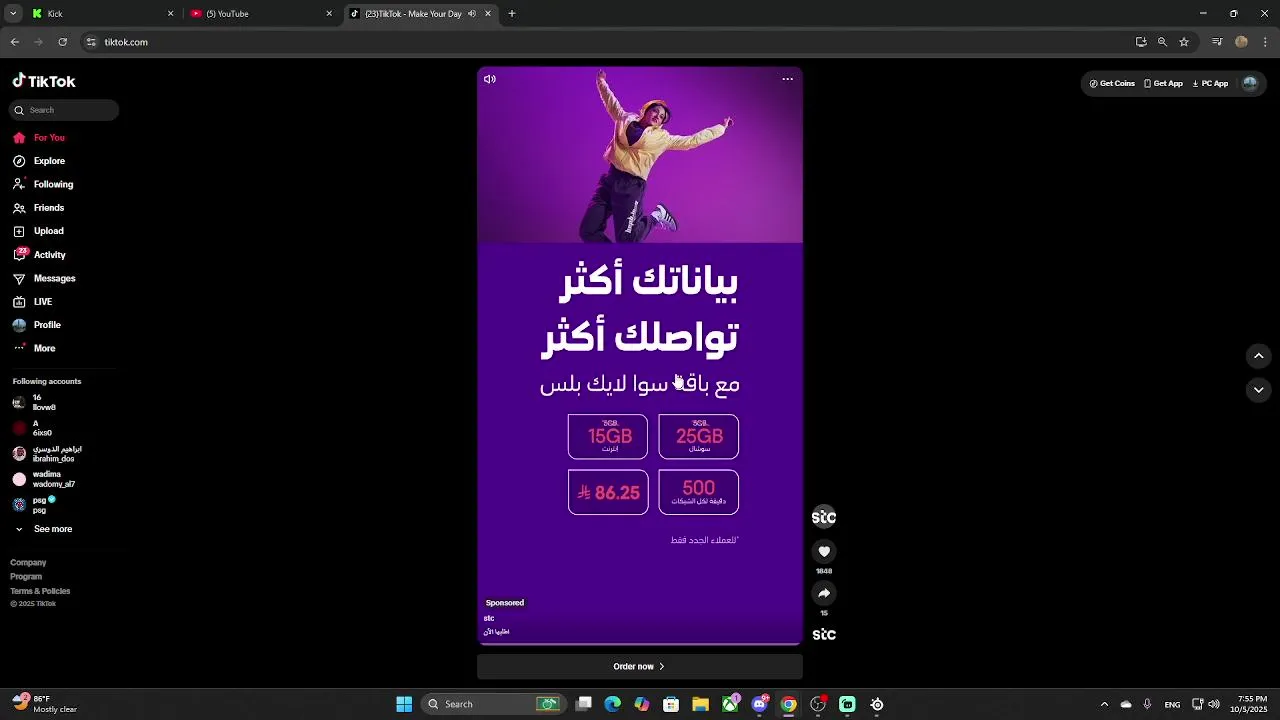Open the Chrome profile avatar
Screen dimensions: 1280x720
1242,42
